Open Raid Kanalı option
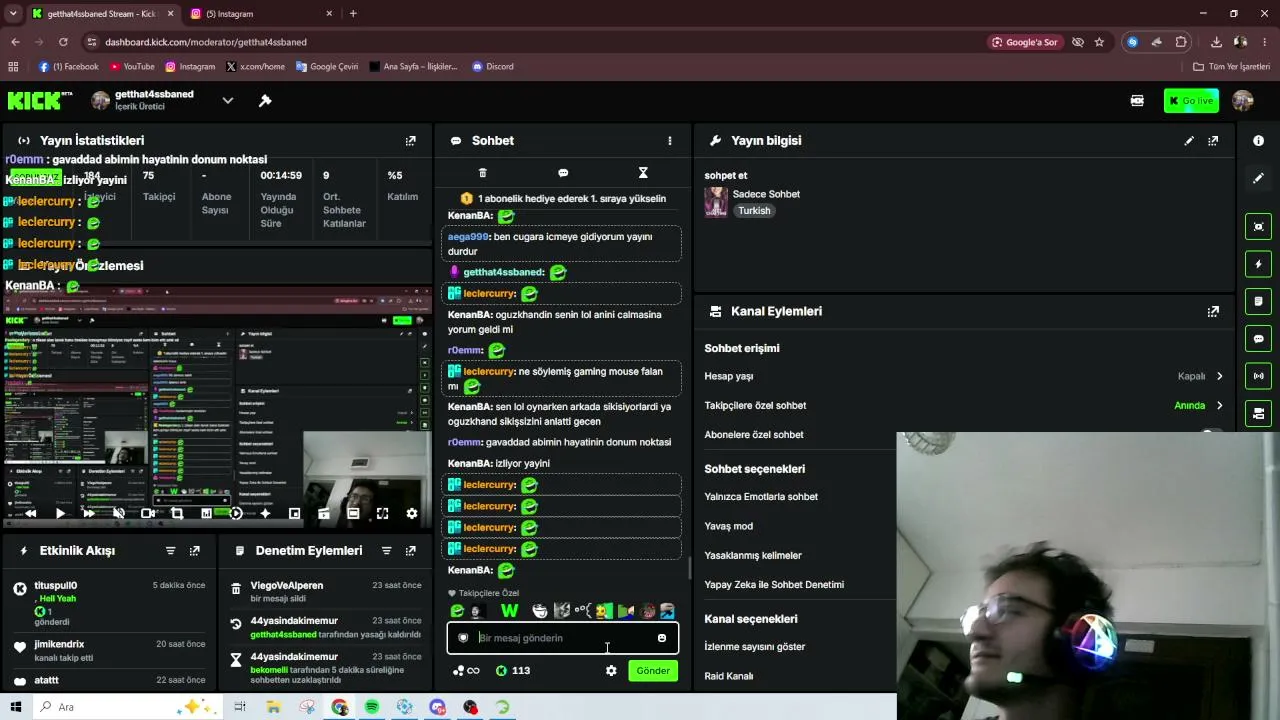The image size is (1280, 720). [x=729, y=676]
